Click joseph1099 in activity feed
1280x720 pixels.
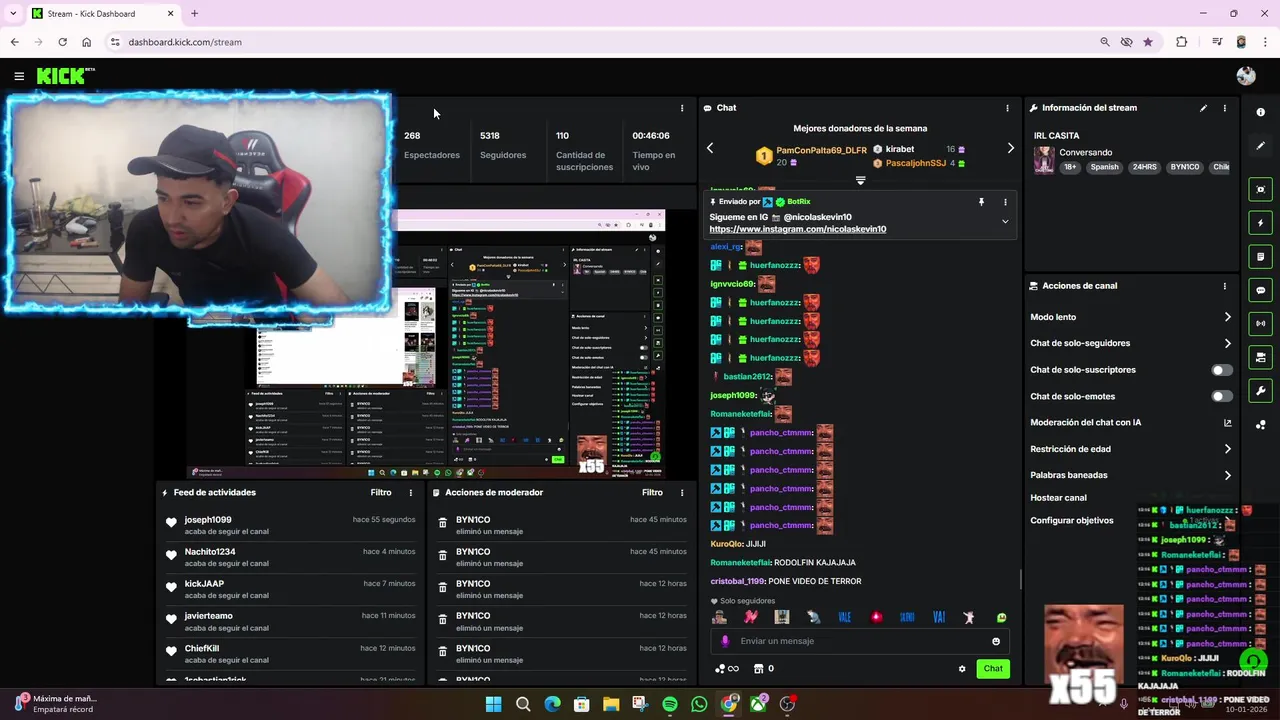click(208, 520)
